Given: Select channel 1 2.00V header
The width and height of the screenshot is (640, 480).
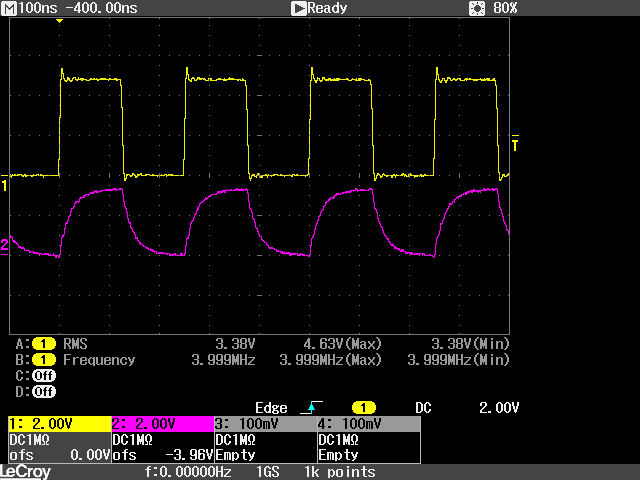Looking at the screenshot, I should pyautogui.click(x=60, y=424).
